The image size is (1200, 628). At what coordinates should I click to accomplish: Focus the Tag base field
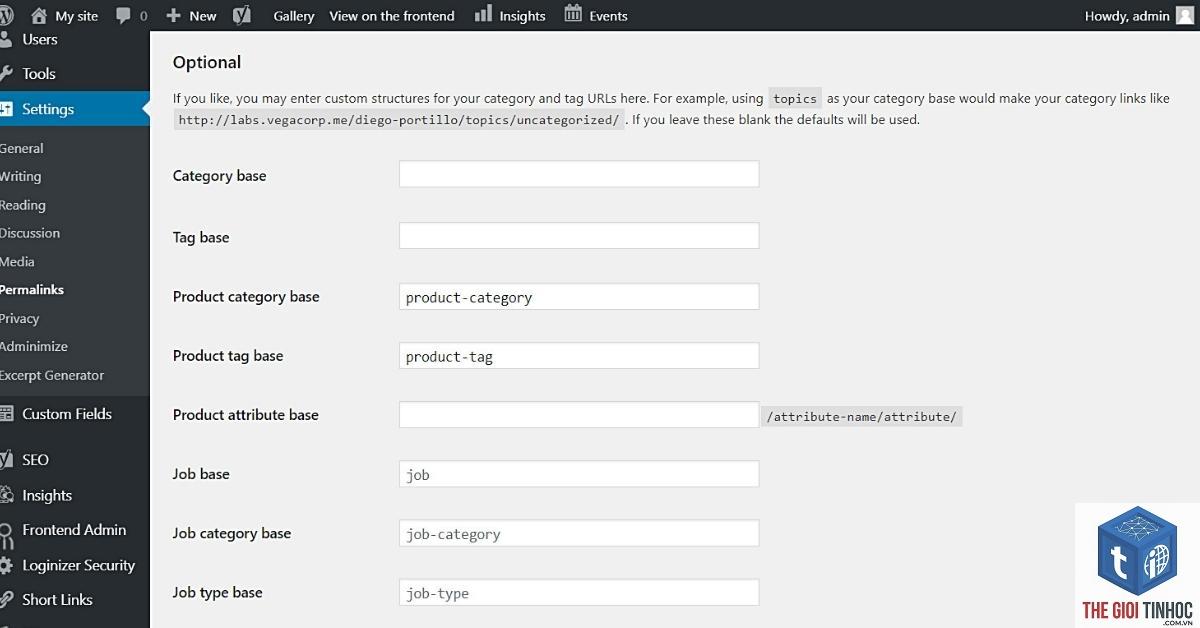[x=579, y=236]
